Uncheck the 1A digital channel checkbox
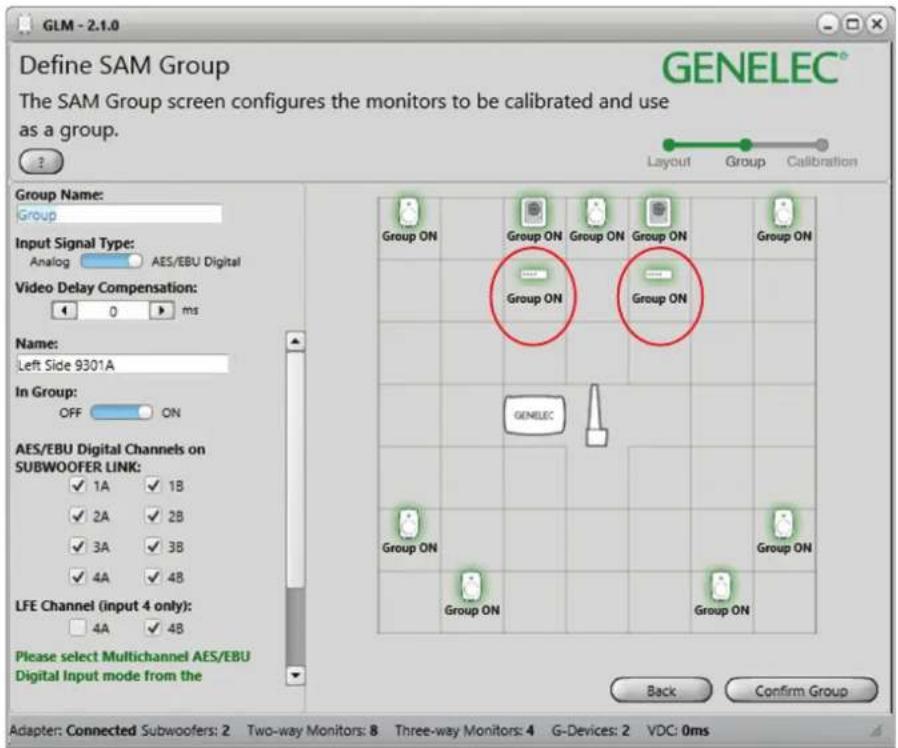This screenshot has width=898, height=748. pyautogui.click(x=77, y=486)
